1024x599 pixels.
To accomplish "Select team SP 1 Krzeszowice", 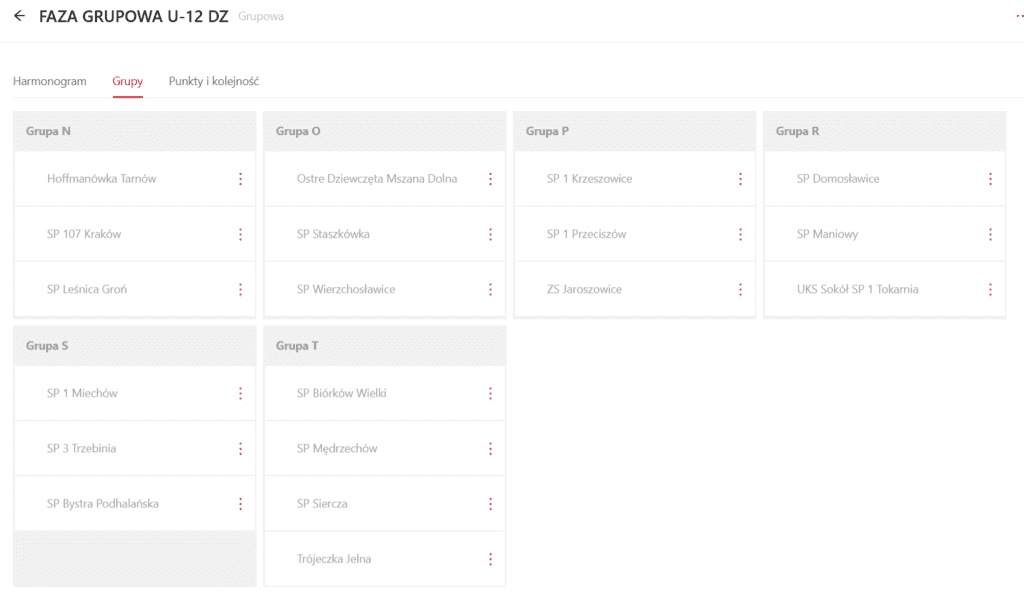I will click(x=589, y=179).
